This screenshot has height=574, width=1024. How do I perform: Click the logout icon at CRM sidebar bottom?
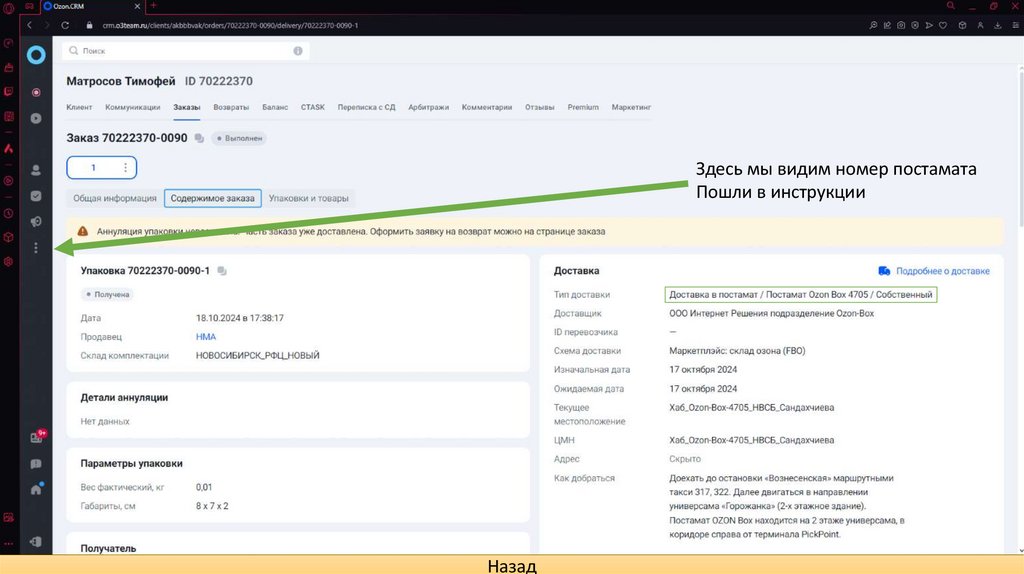(x=36, y=541)
